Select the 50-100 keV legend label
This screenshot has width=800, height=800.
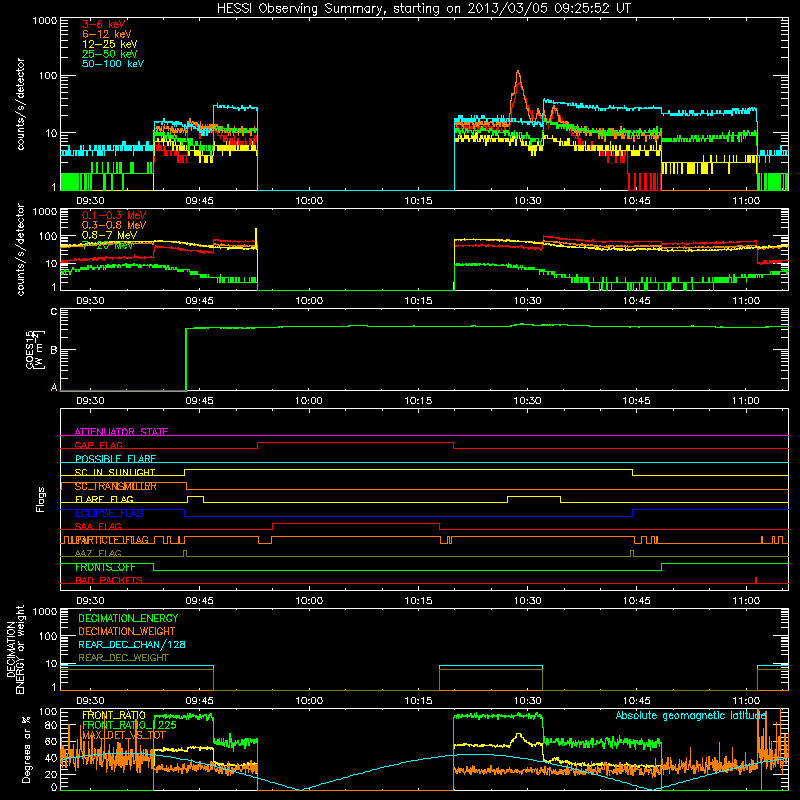tap(113, 64)
